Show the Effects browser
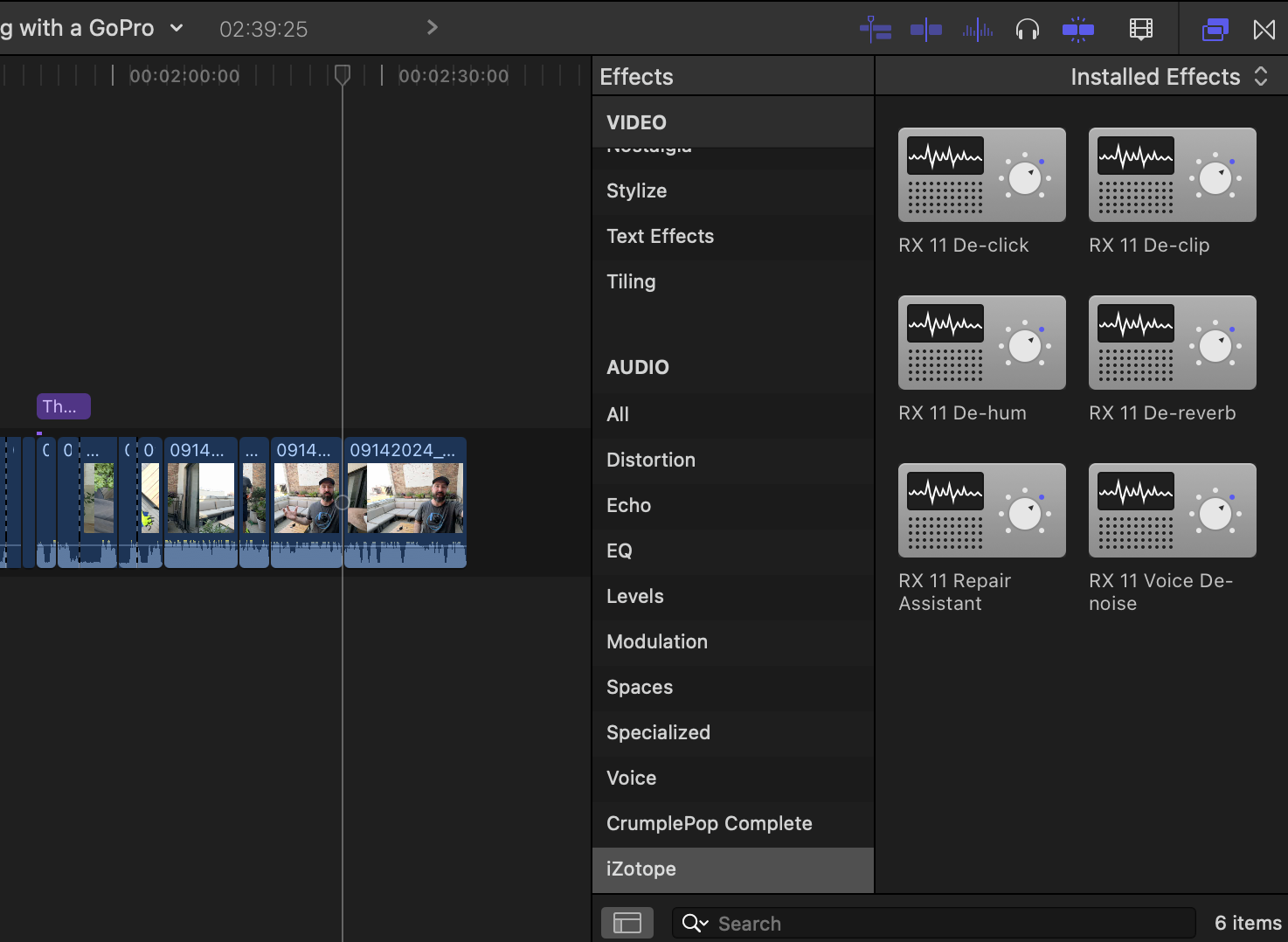1288x942 pixels. (x=1214, y=28)
